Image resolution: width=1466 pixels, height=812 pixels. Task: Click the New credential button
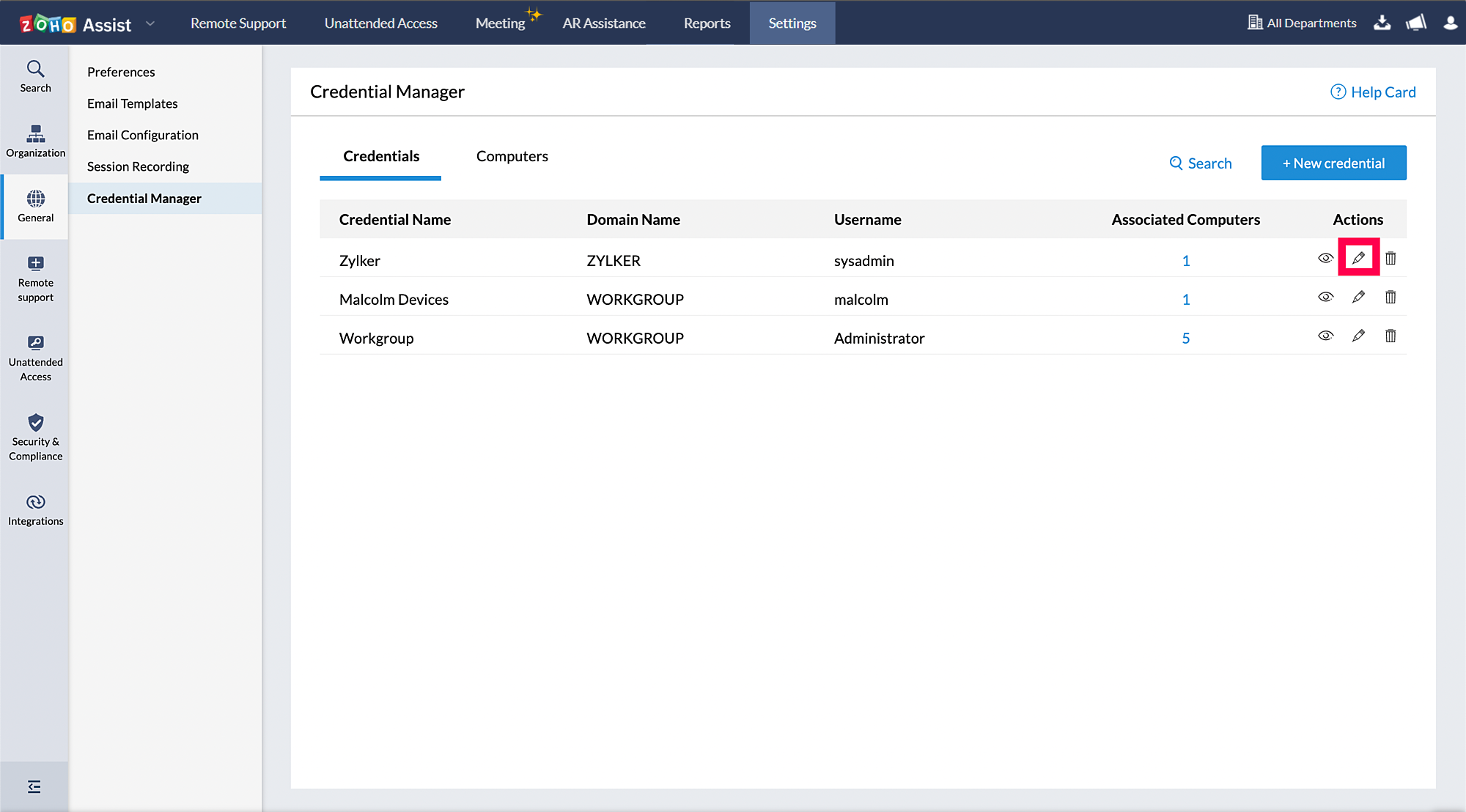[1333, 163]
